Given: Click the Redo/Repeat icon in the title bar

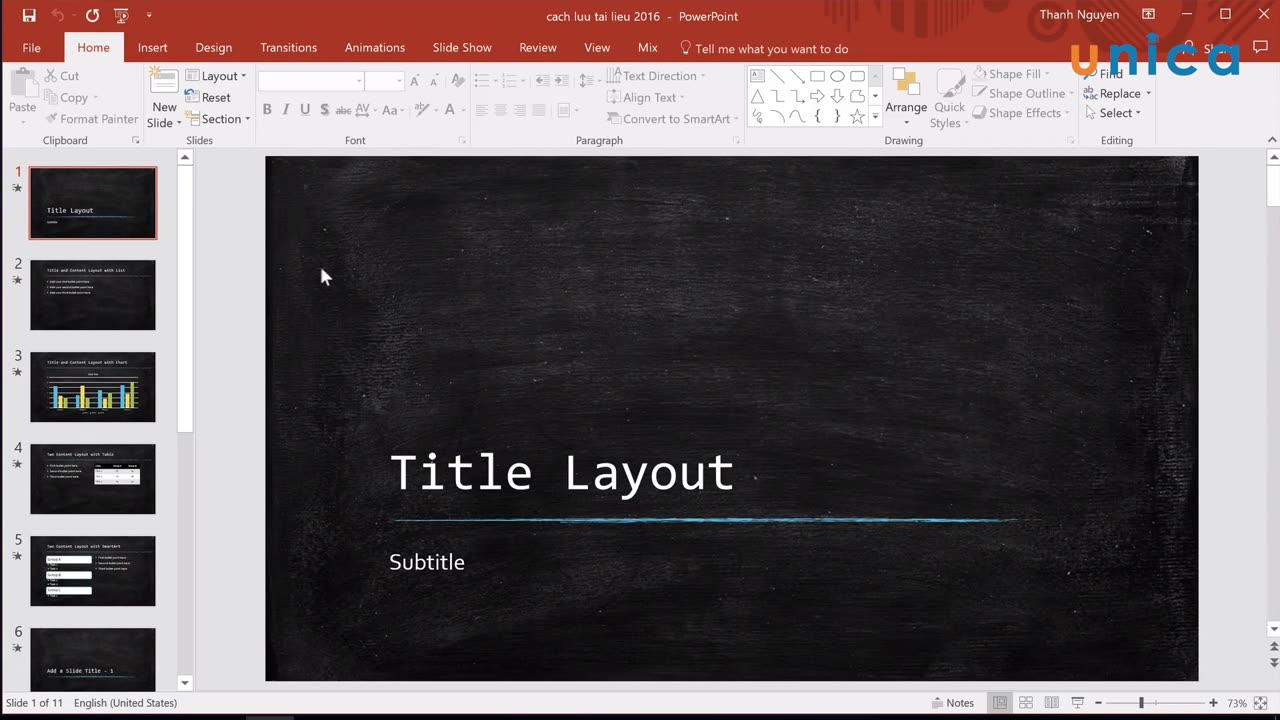Looking at the screenshot, I should [92, 15].
